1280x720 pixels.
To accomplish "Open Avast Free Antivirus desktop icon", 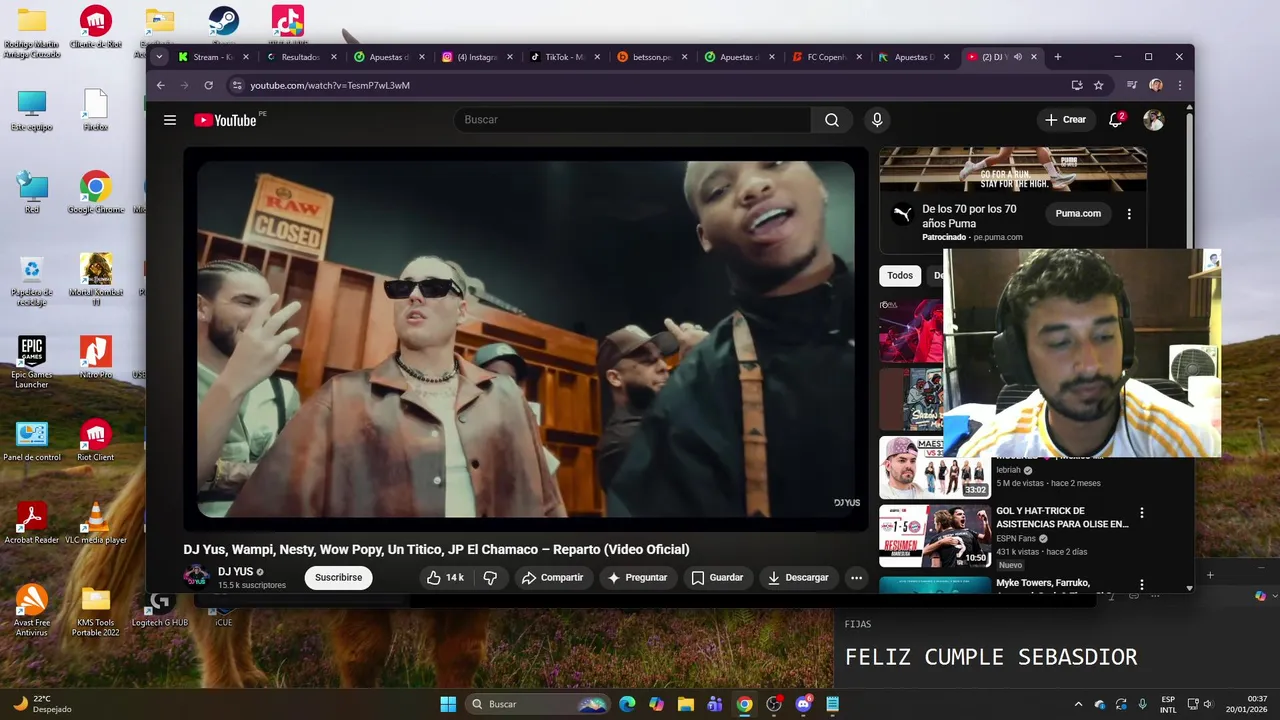I will click(31, 610).
